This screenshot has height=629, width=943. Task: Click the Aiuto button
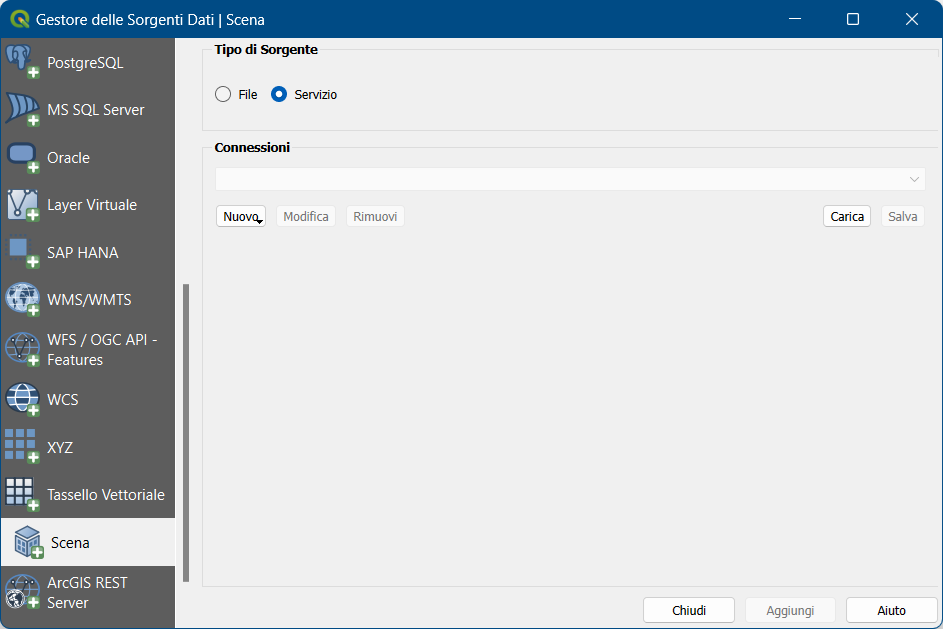click(891, 610)
